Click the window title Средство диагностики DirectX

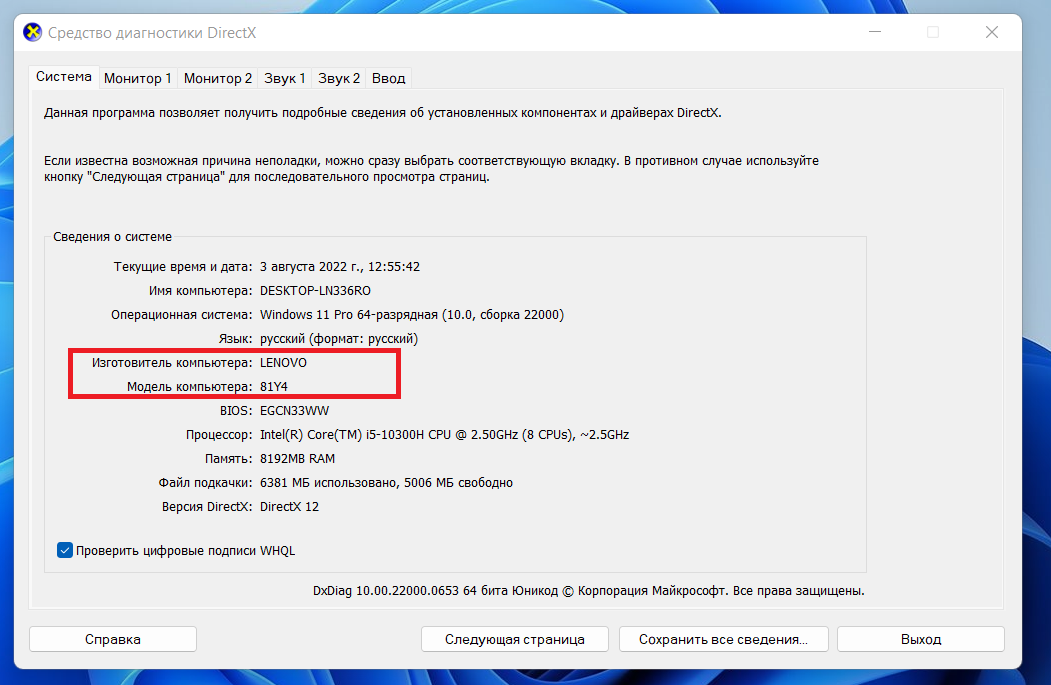coord(152,33)
